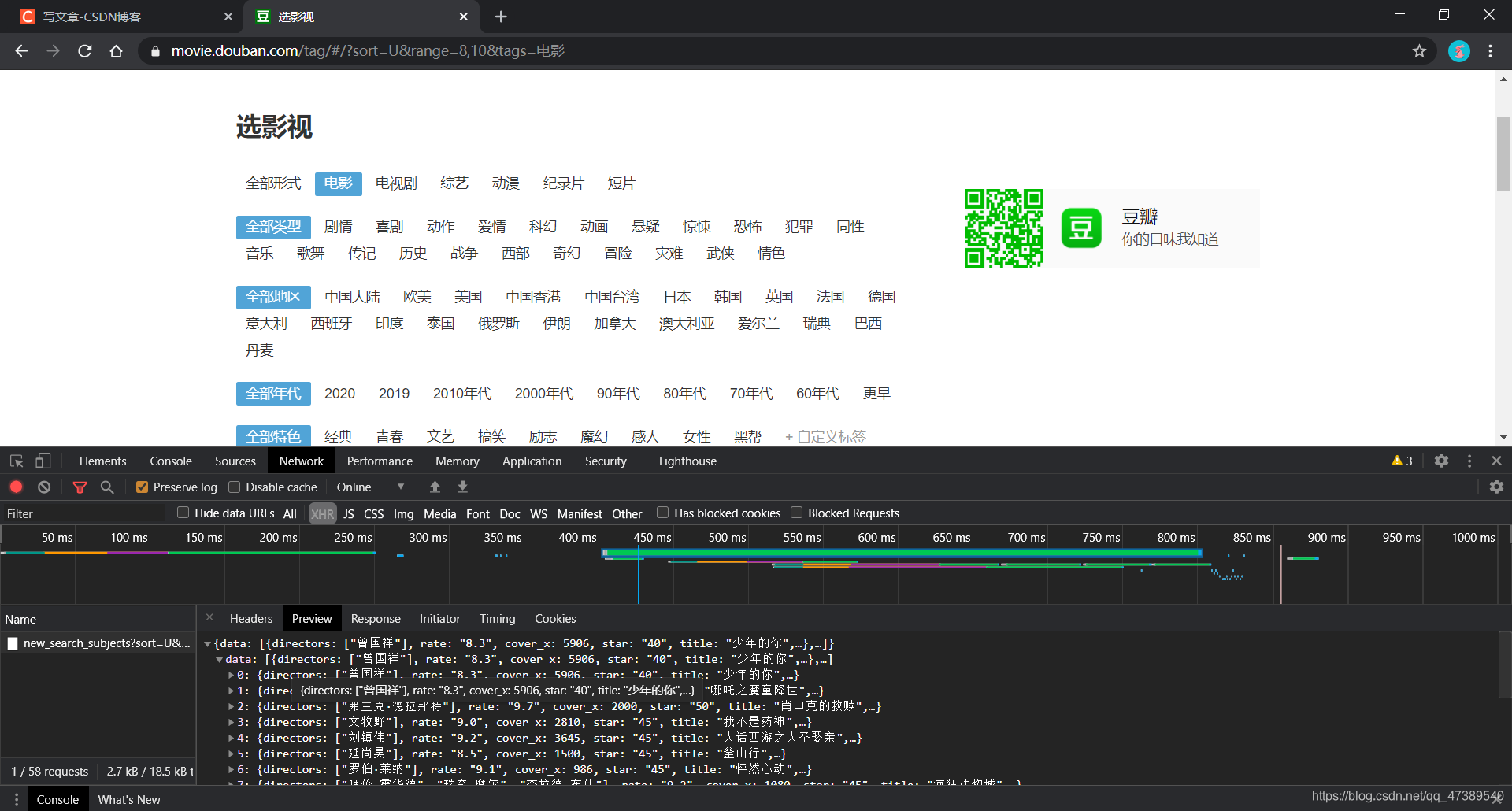Clear the network log

coord(44,487)
